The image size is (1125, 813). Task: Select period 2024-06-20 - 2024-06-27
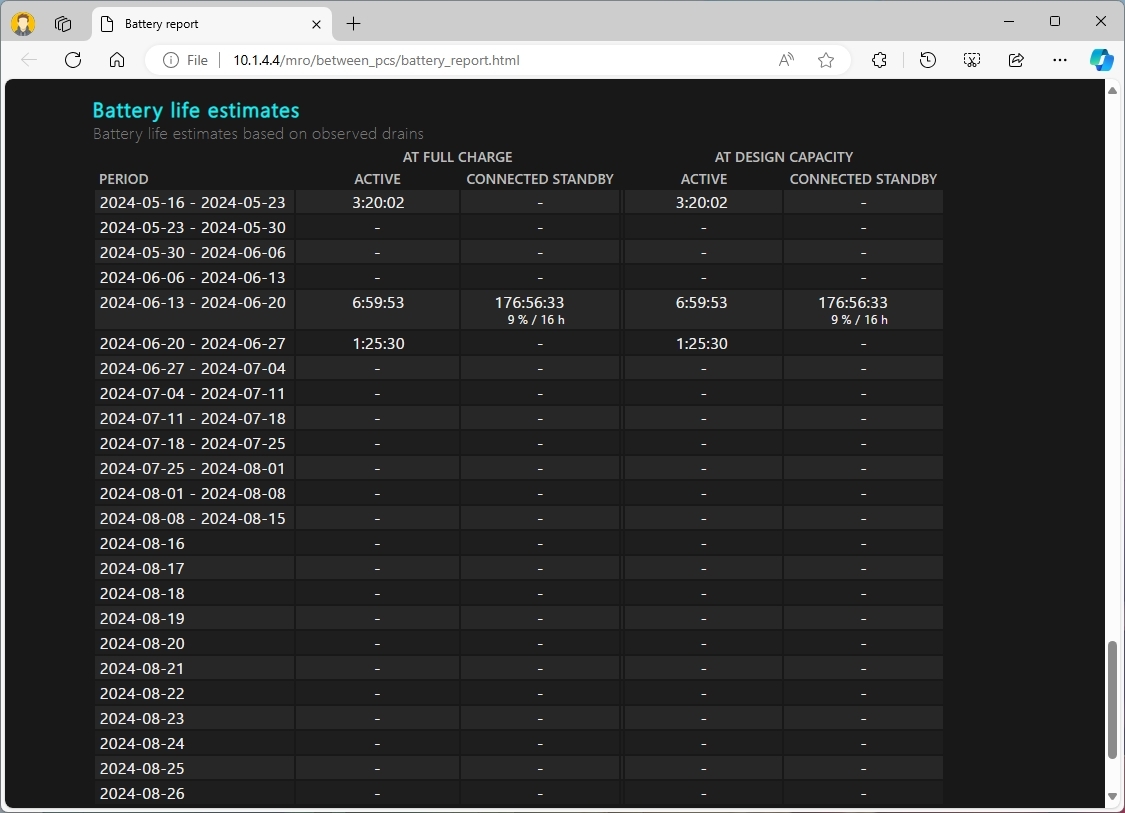pos(192,343)
